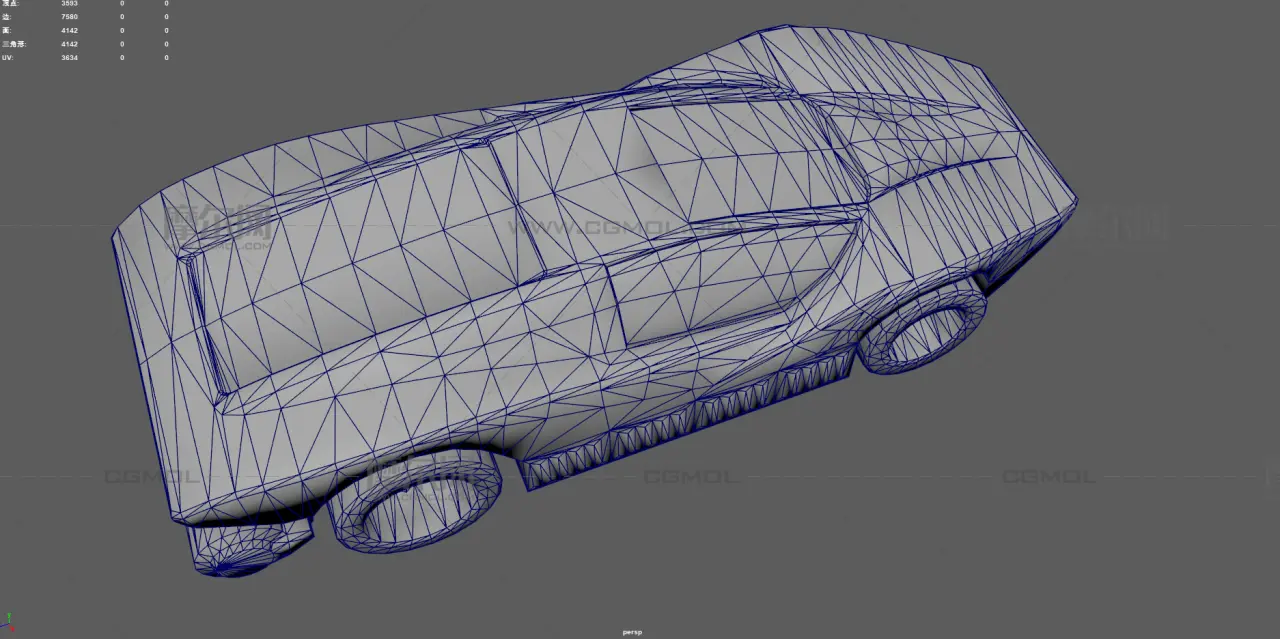Click the persp camera name label
1280x639 pixels.
(630, 632)
